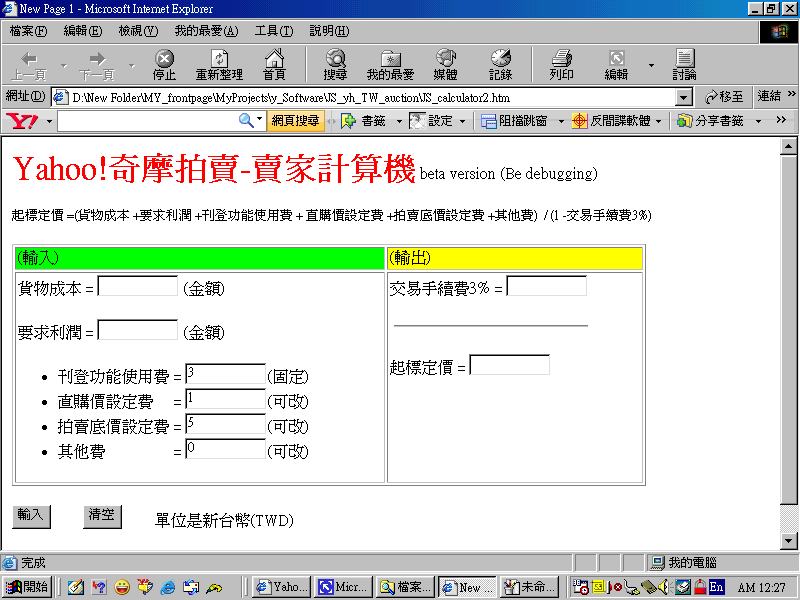
Task: Open the Yahoo Messenger smiley quick-launch icon
Action: tap(122, 588)
